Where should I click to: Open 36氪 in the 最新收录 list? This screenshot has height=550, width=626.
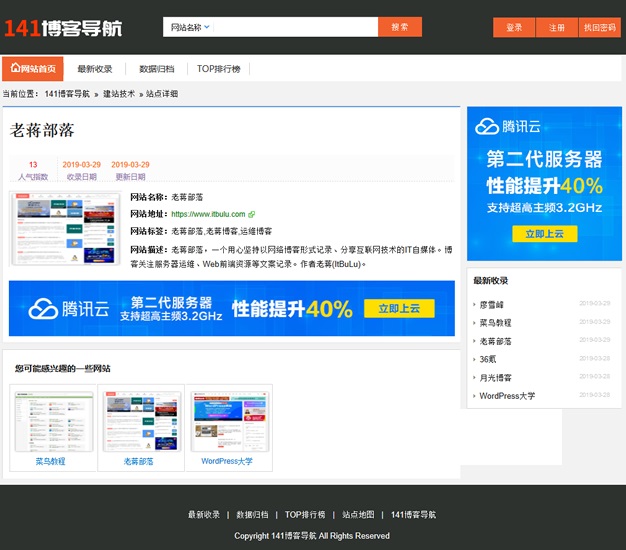point(487,359)
